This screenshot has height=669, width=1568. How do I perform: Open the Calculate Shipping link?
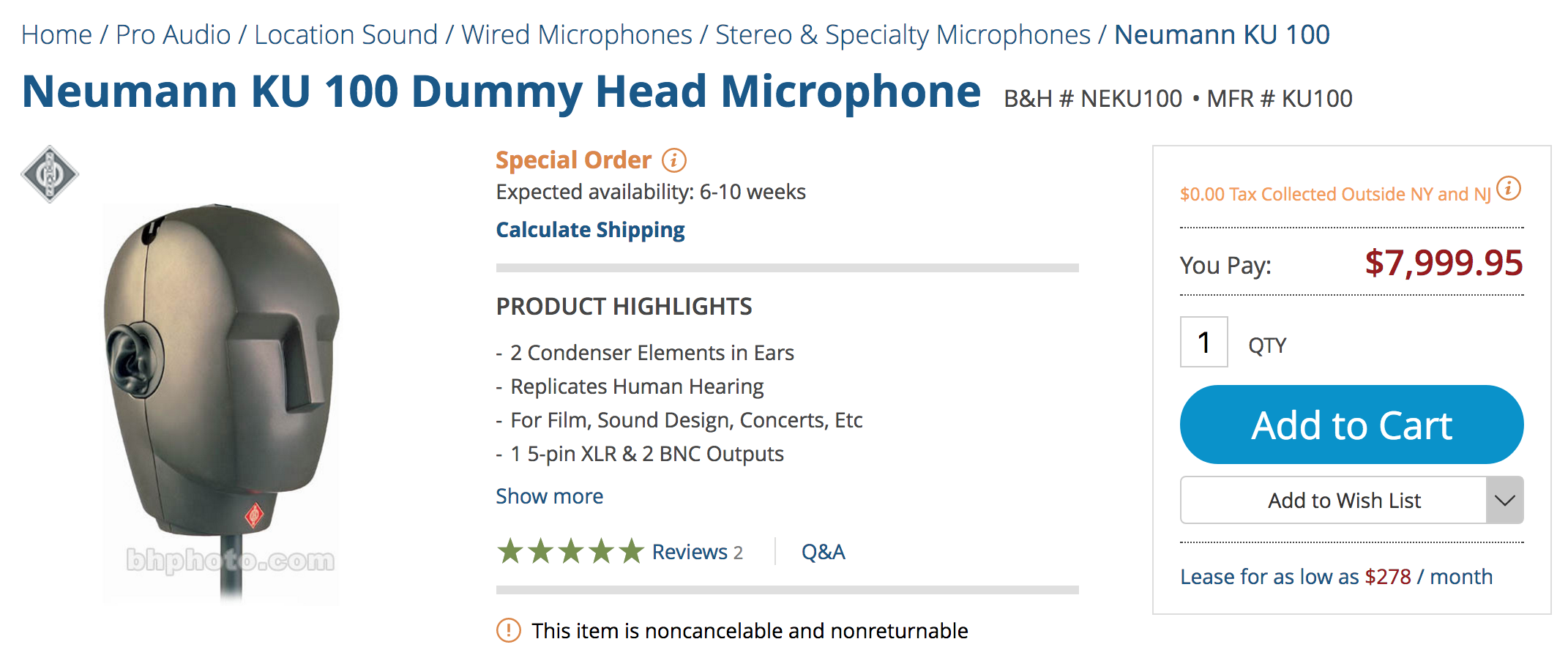[x=590, y=230]
